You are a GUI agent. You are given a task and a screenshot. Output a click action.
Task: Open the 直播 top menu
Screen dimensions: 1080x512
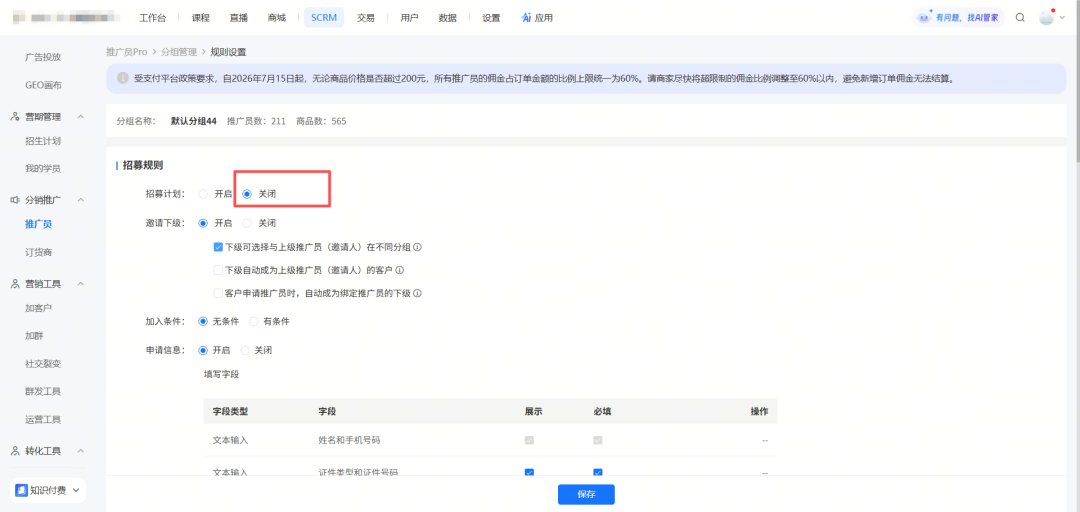pyautogui.click(x=238, y=18)
